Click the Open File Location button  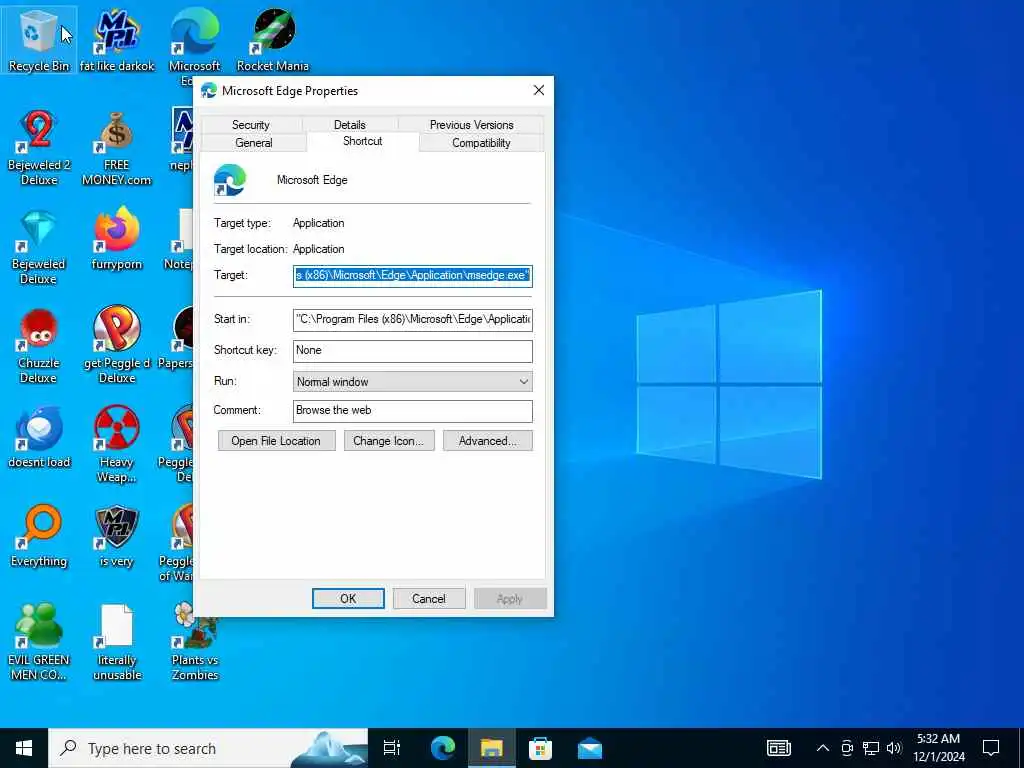[276, 441]
